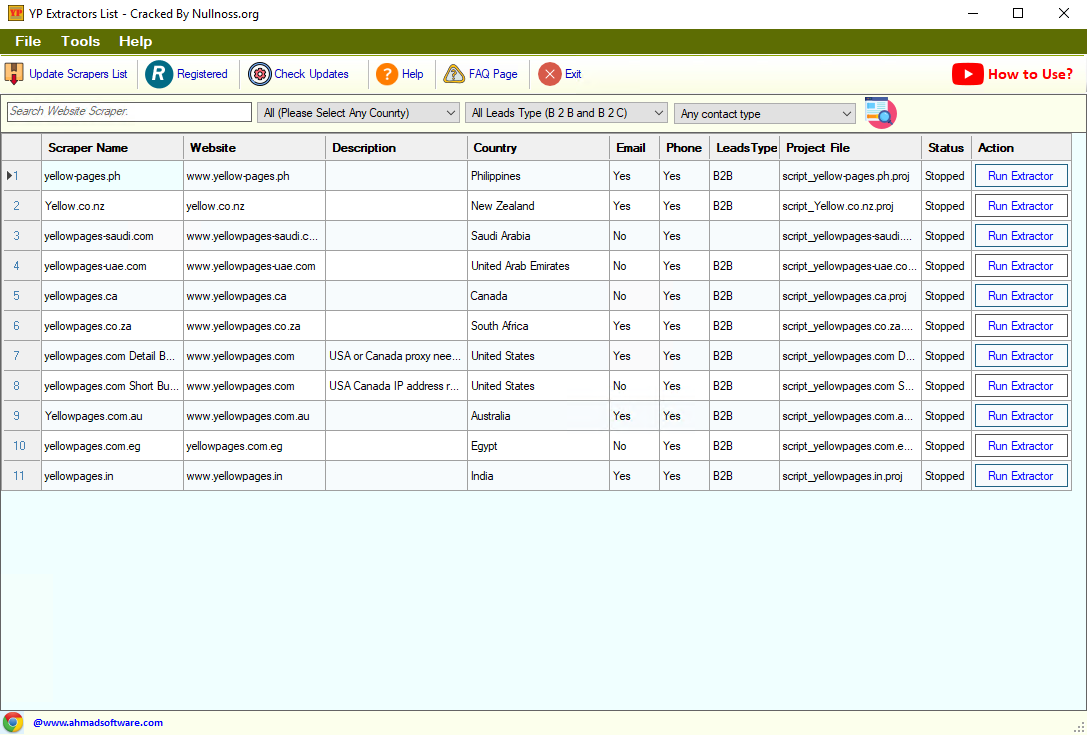Screen dimensions: 1087x735
Task: Open the File menu
Action: coord(28,42)
